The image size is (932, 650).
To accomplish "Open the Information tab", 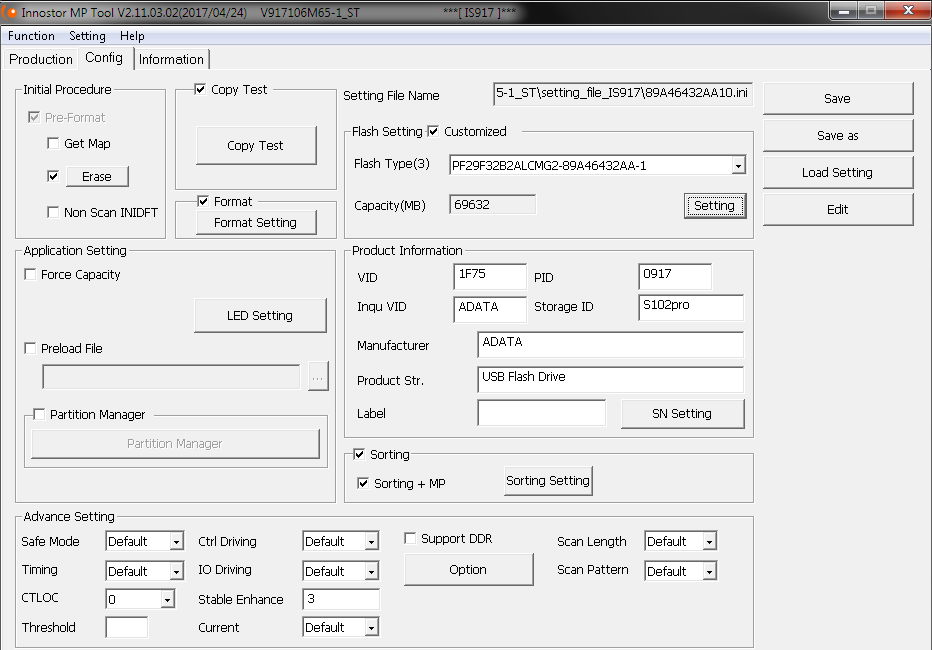I will [171, 59].
